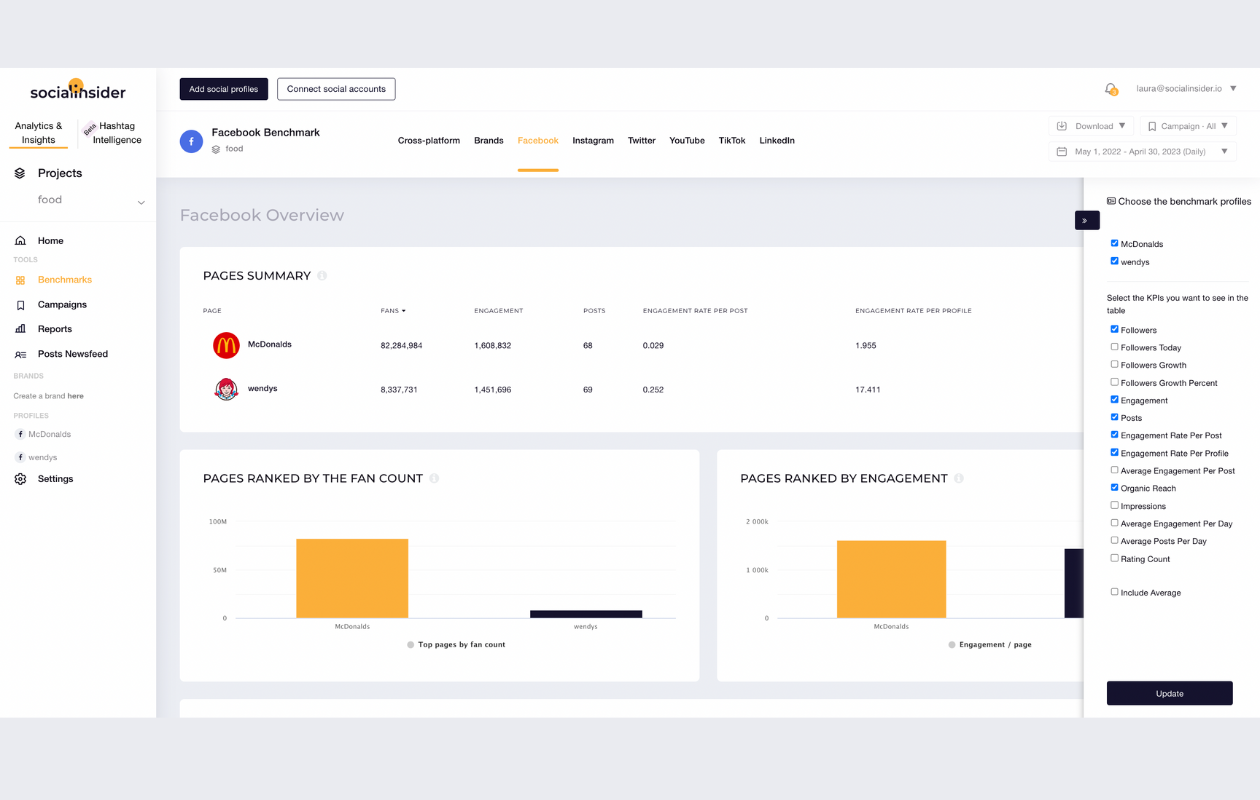
Task: Switch to the YouTube tab
Action: 687,141
